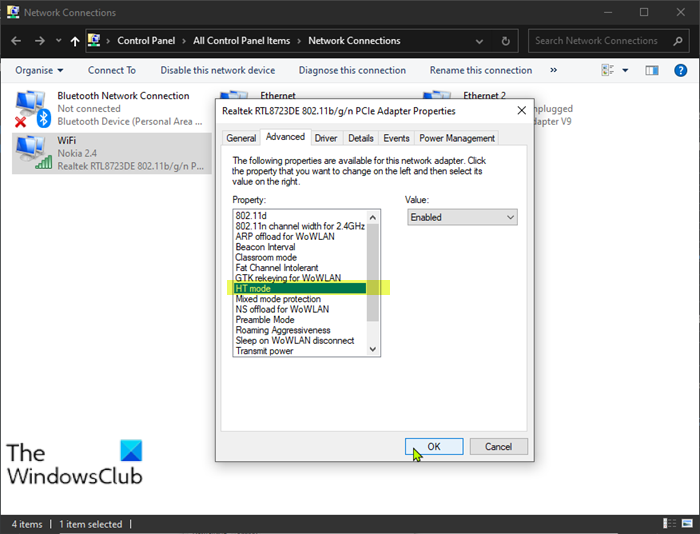The image size is (700, 534).
Task: Click Cancel in adapter Properties
Action: (x=499, y=446)
